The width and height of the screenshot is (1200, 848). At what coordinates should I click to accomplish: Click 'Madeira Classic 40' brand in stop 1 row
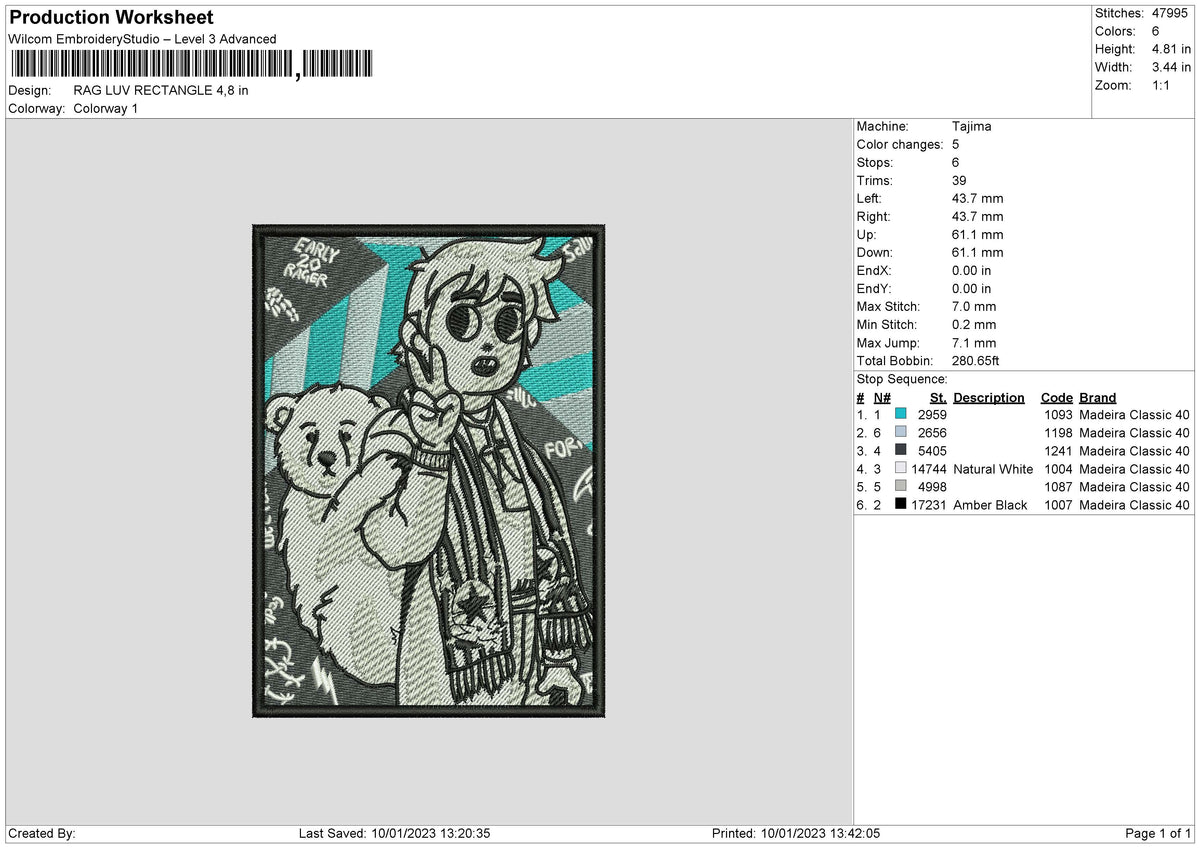tap(1134, 414)
